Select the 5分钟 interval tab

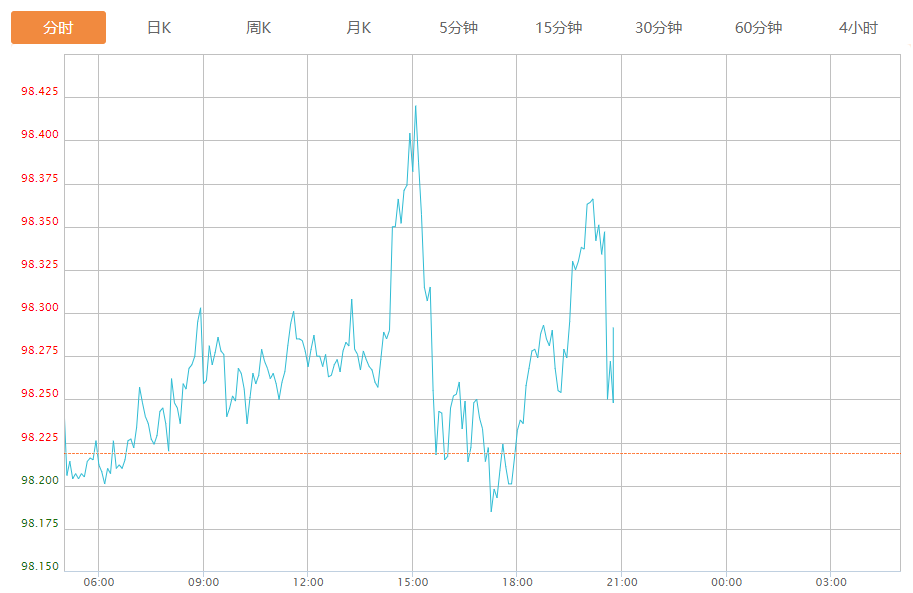pyautogui.click(x=459, y=28)
